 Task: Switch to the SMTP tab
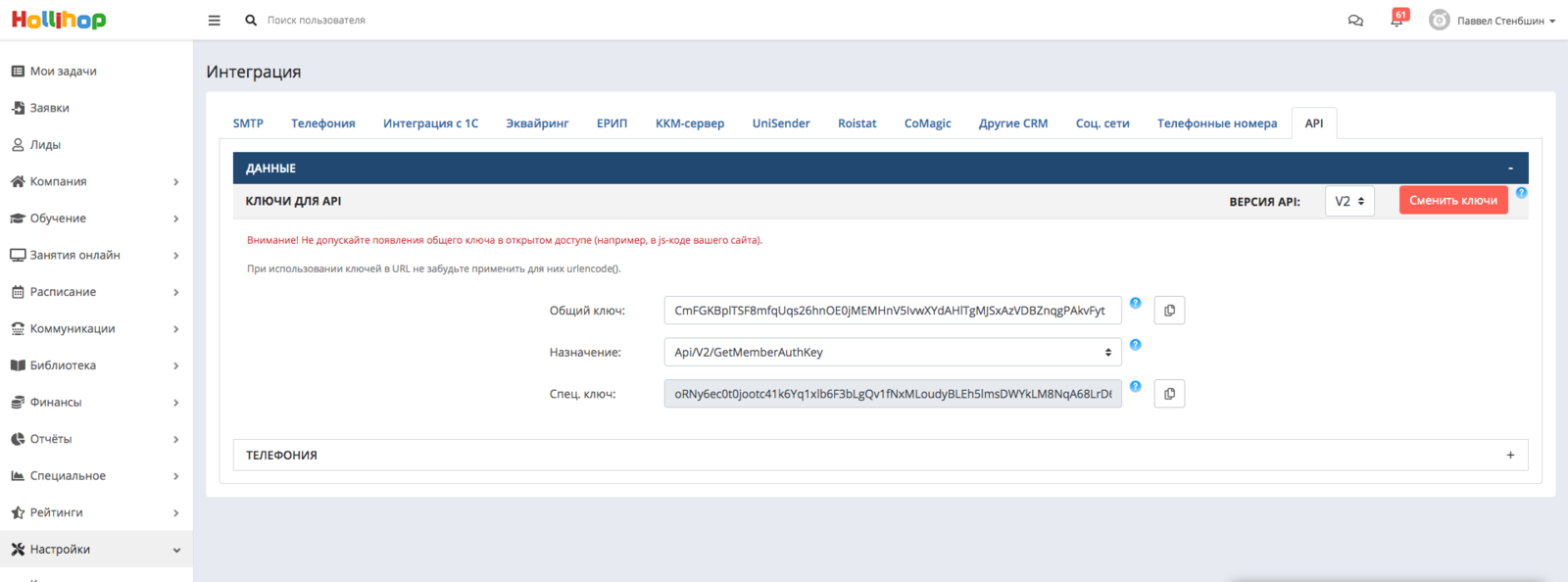click(248, 123)
